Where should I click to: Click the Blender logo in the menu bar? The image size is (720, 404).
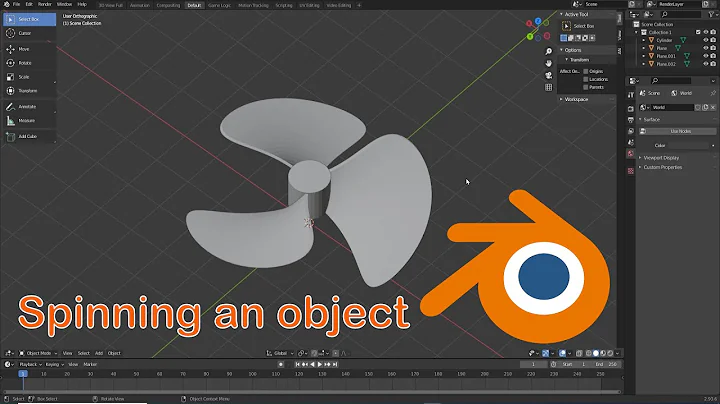[6, 4]
